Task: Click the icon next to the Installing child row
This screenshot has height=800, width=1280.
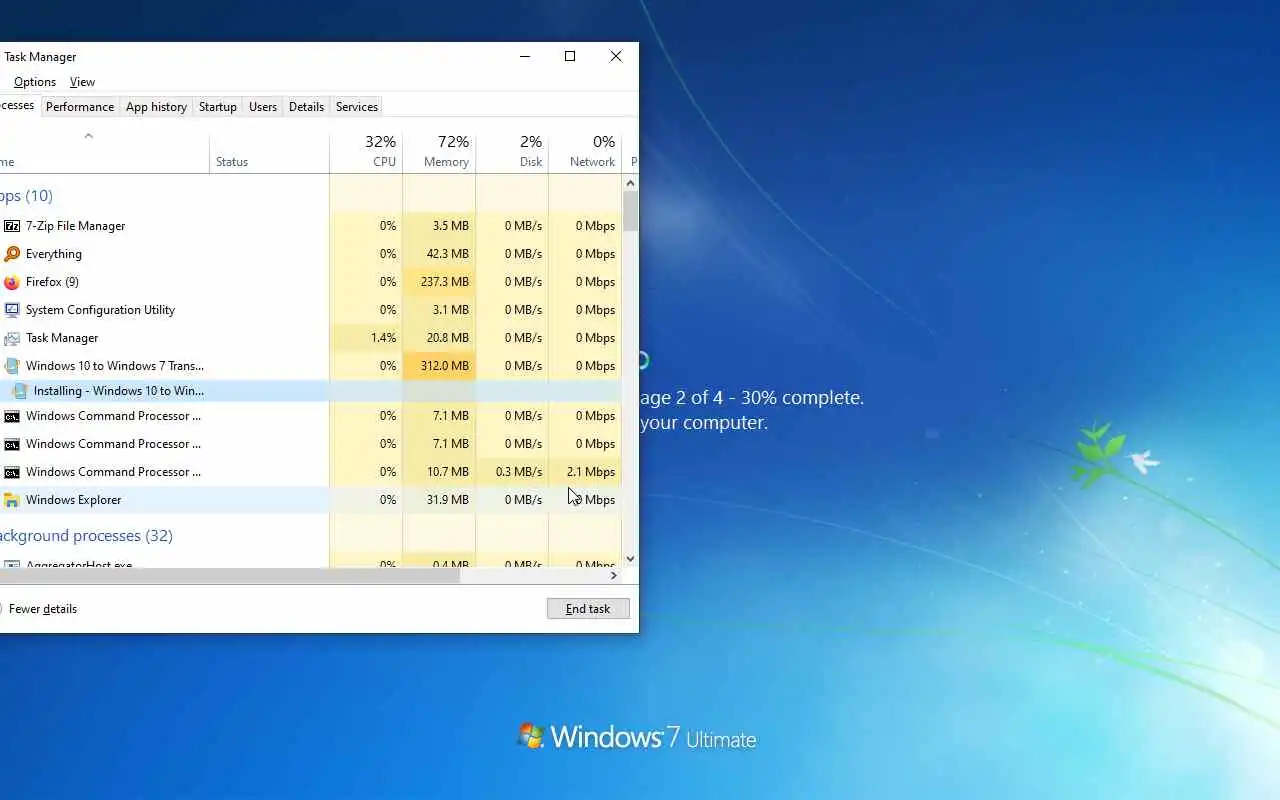Action: click(20, 391)
